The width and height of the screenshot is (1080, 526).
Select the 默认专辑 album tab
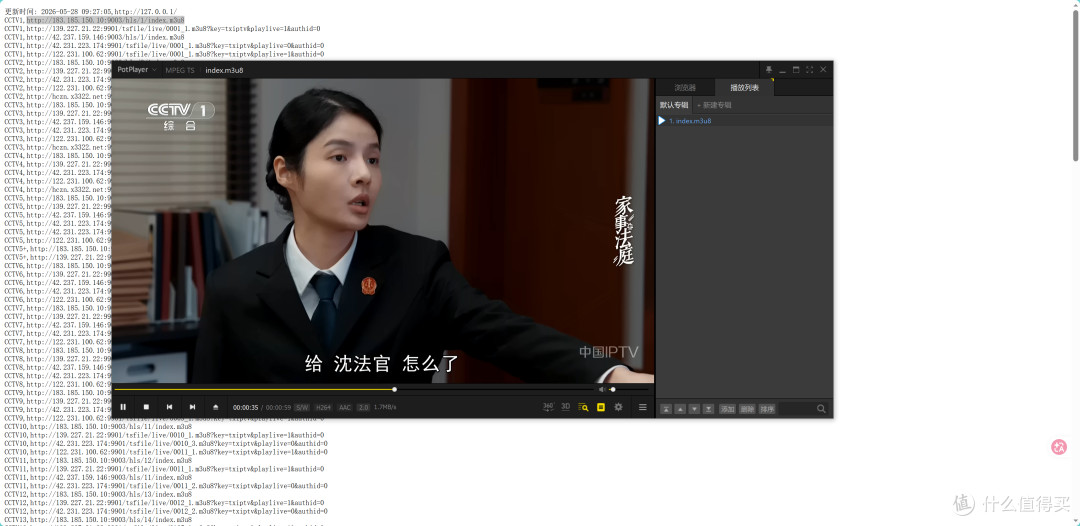click(x=674, y=105)
